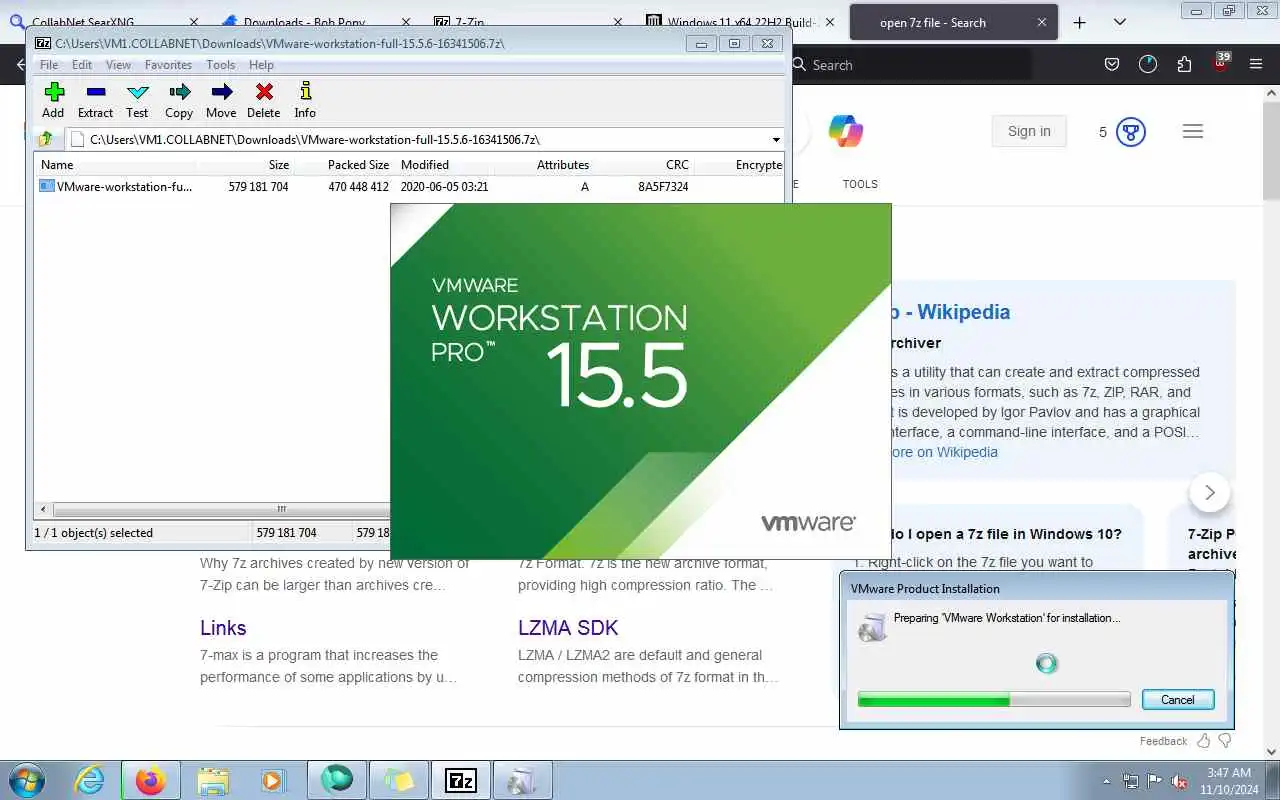Open the Firefox application hamburger menu
Screen dimensions: 1280x800
(x=1256, y=65)
